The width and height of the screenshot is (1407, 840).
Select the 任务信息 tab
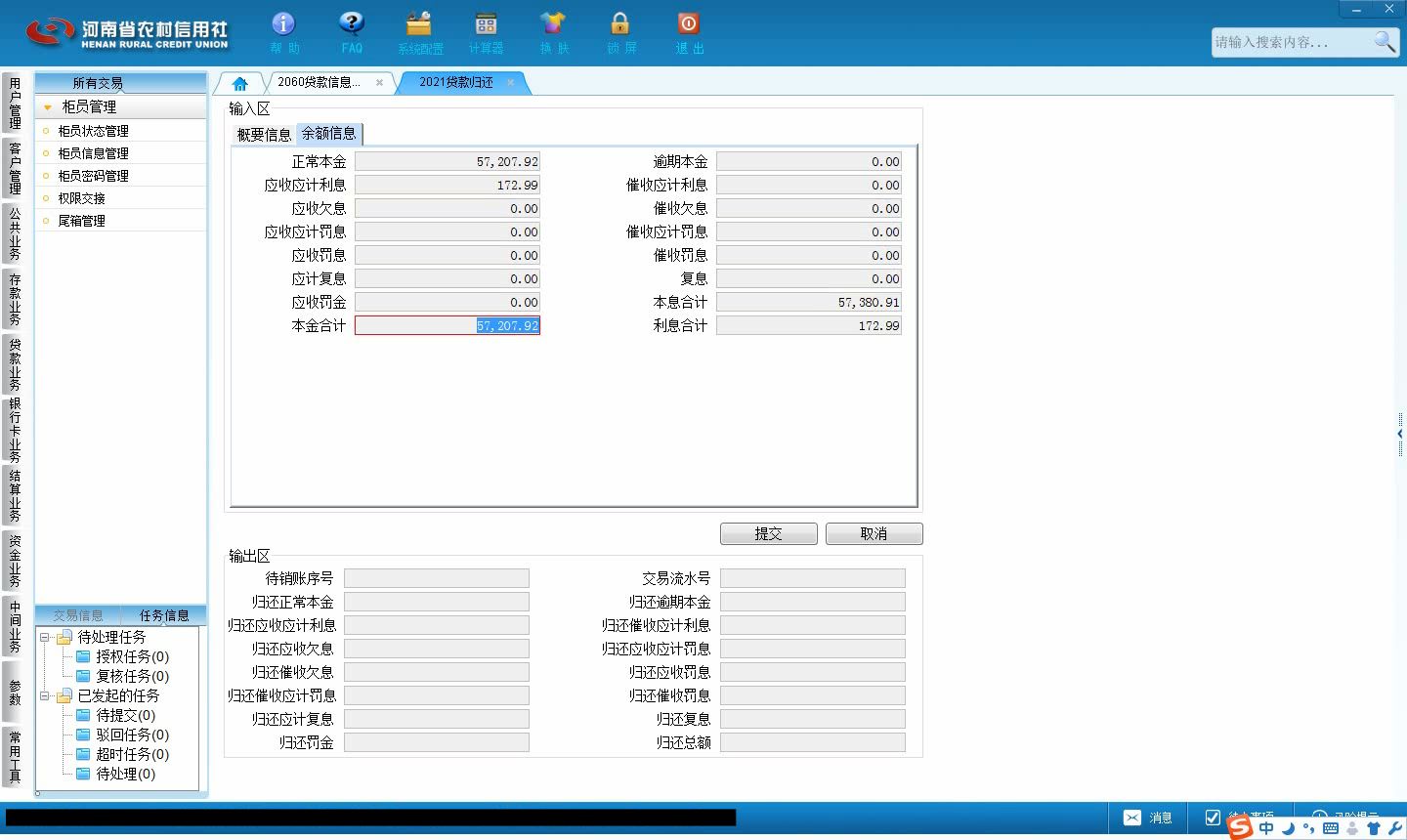coord(164,615)
